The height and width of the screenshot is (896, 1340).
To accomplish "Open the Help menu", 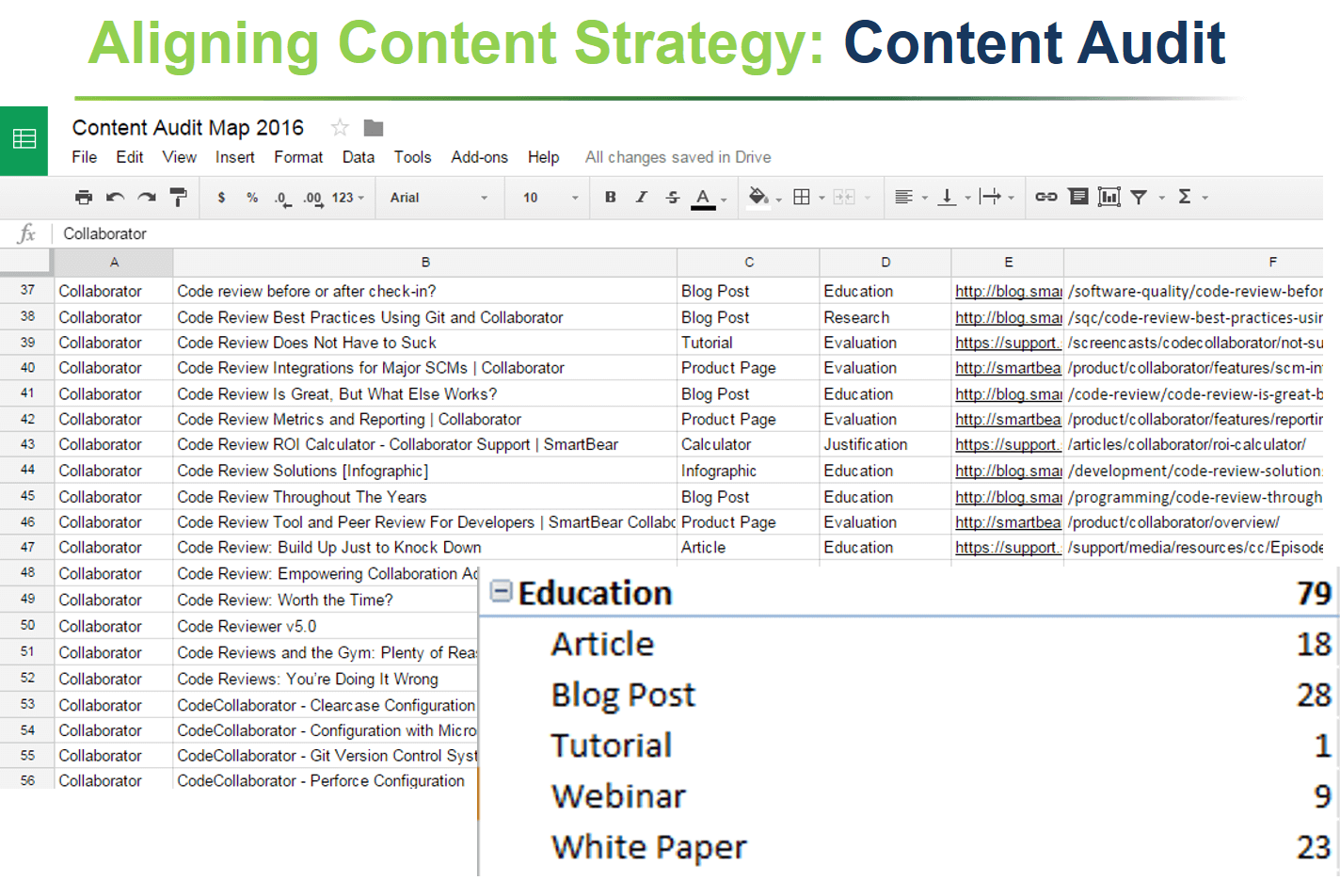I will click(x=543, y=157).
